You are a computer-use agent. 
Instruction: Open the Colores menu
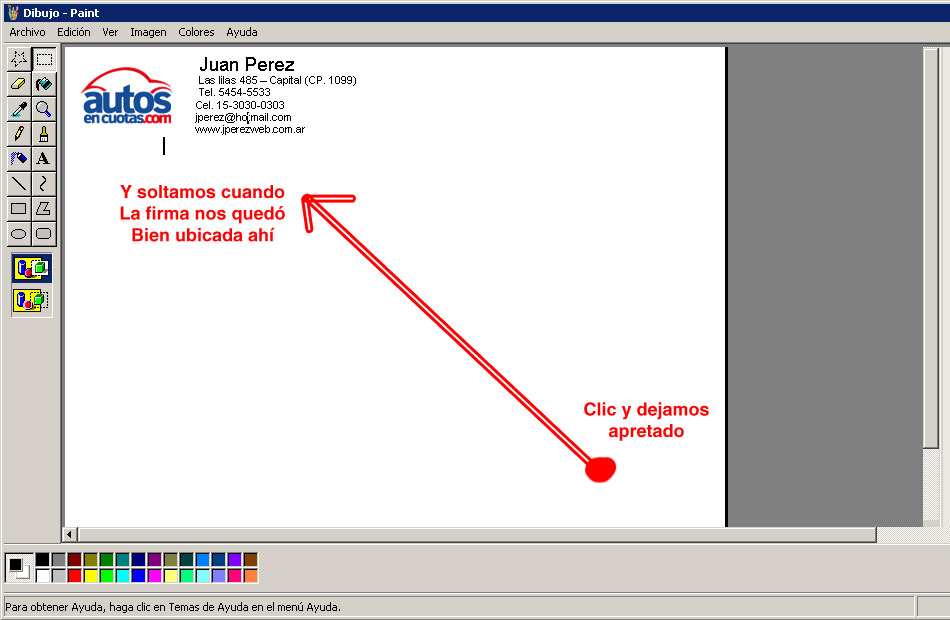196,31
